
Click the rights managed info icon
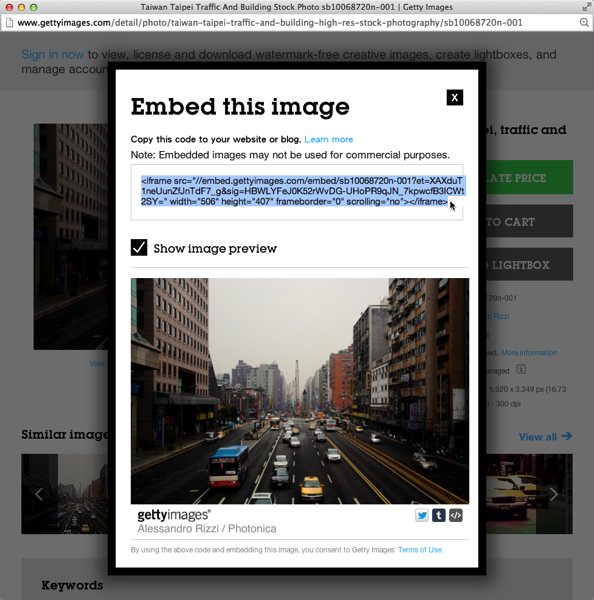tap(521, 369)
